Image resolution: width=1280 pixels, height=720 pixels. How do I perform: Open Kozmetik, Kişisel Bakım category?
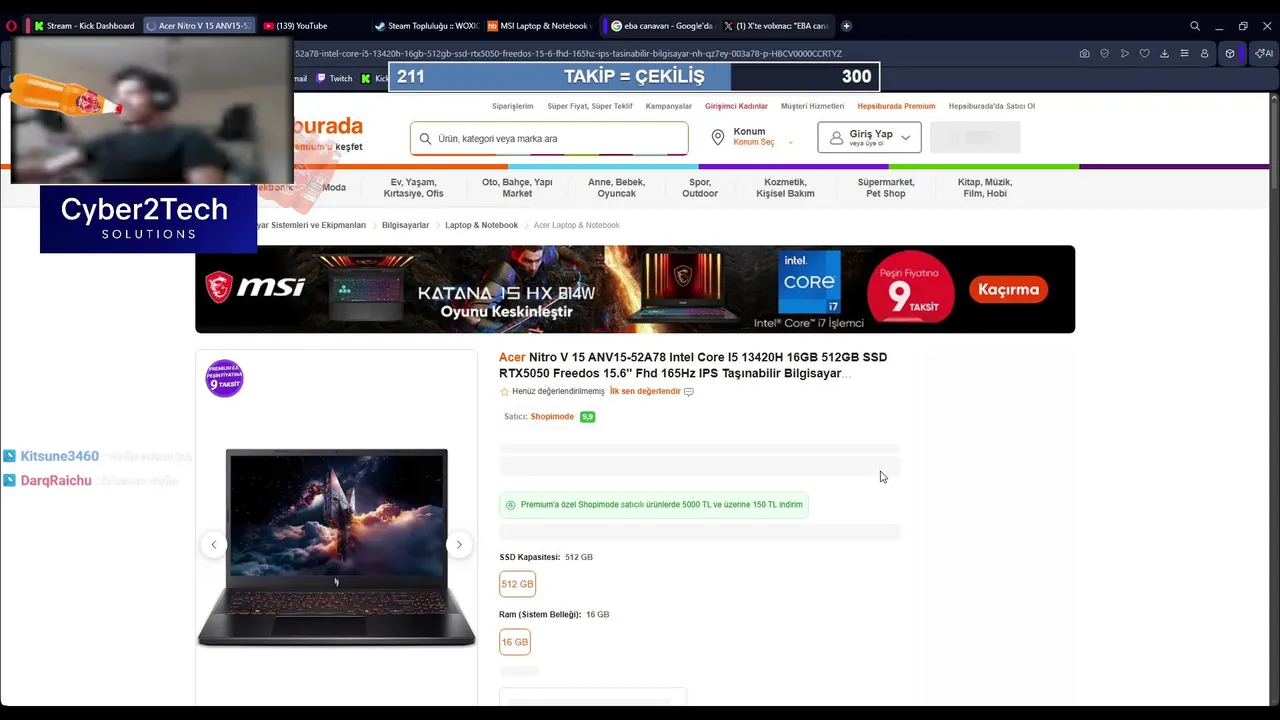[x=785, y=188]
